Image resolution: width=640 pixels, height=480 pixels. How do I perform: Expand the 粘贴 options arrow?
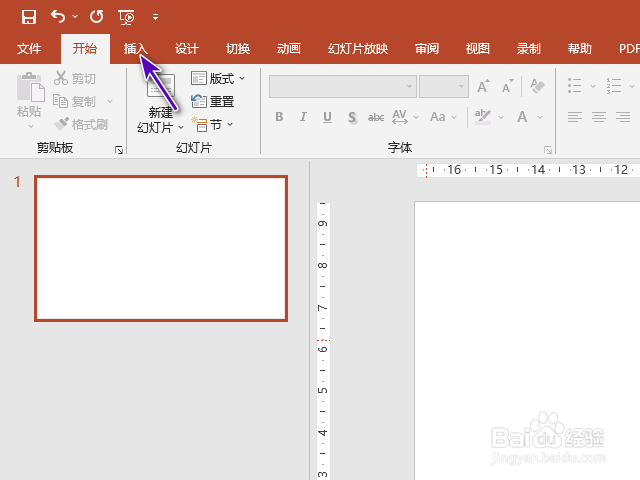[31, 126]
